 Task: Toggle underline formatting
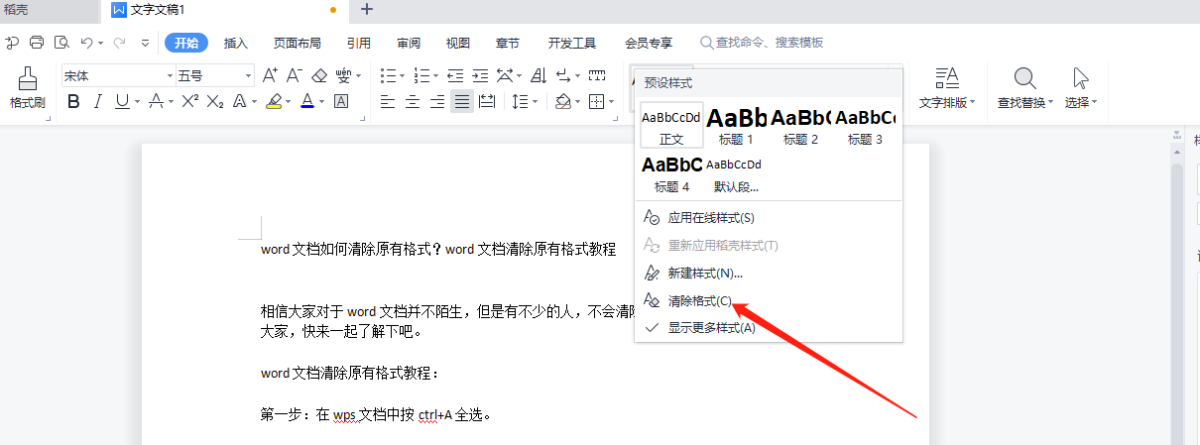122,101
